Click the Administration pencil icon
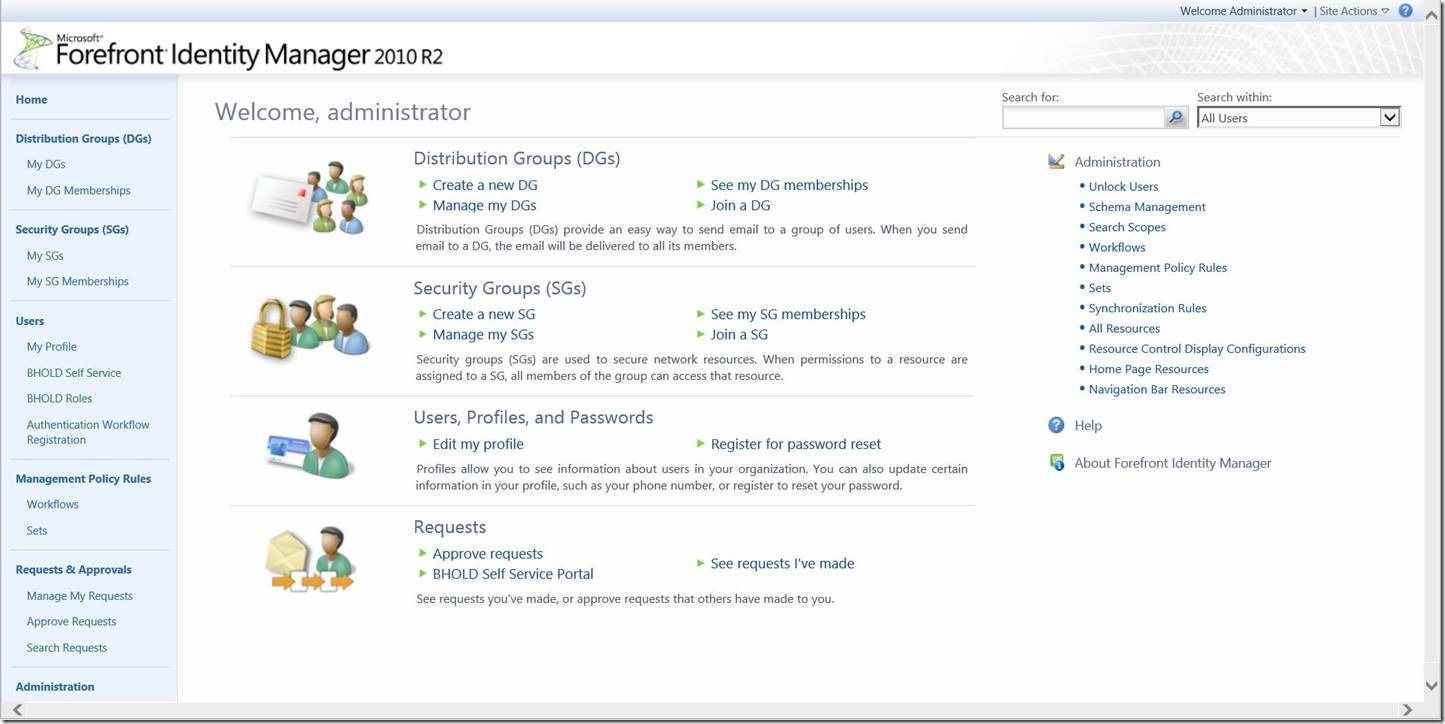 [1056, 161]
